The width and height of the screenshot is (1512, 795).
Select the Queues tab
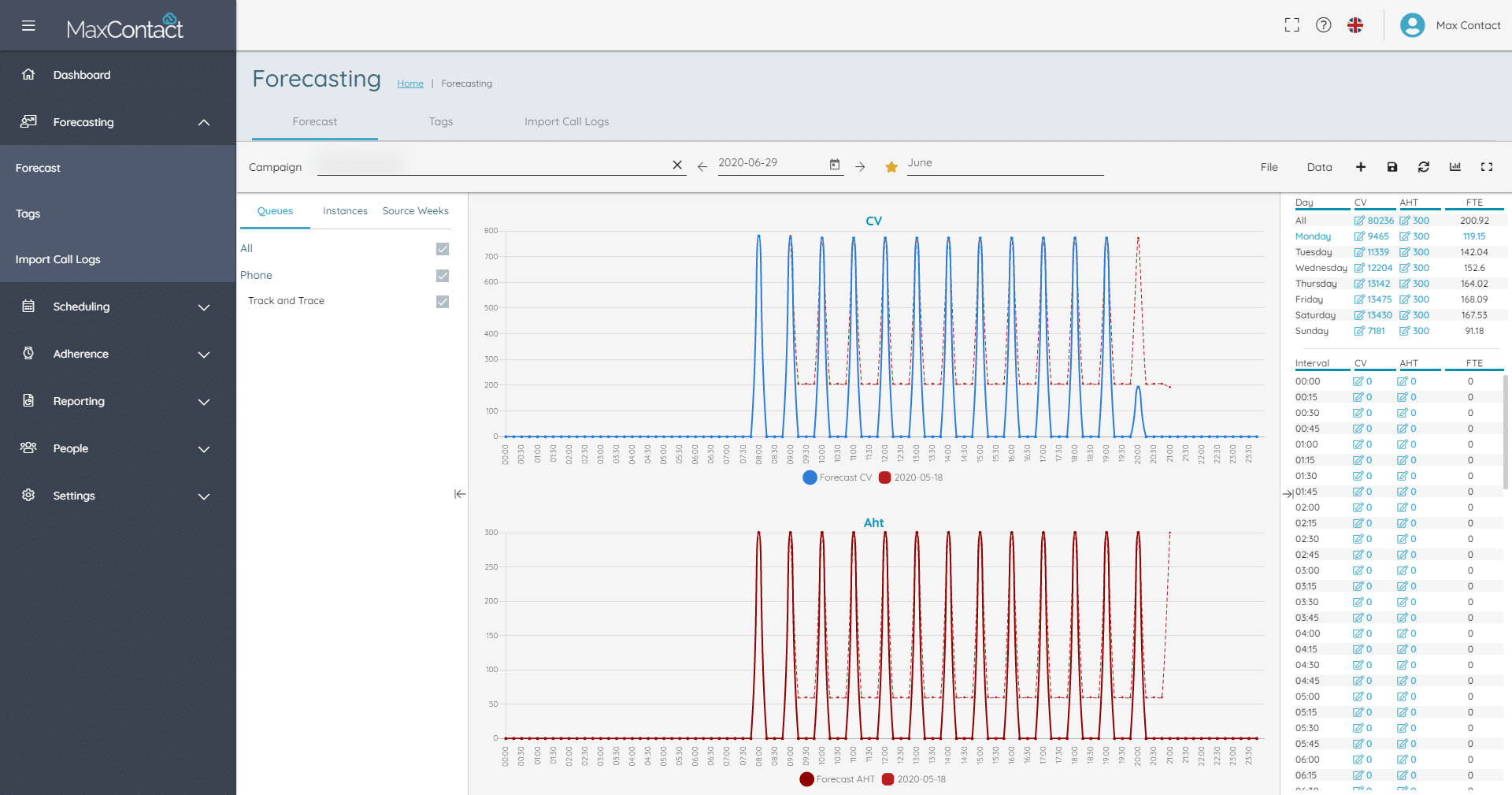(x=275, y=211)
